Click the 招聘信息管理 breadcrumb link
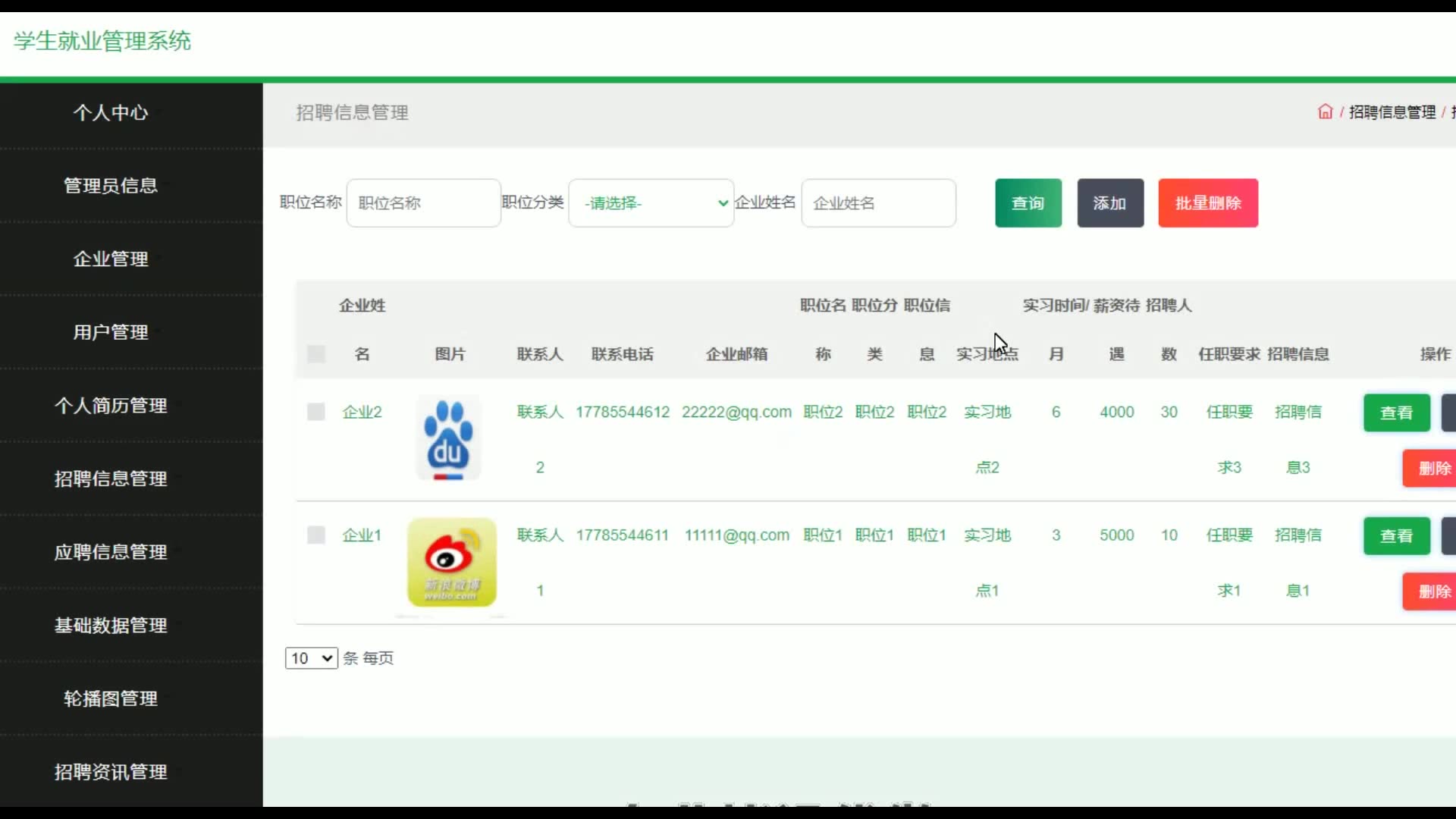The height and width of the screenshot is (819, 1456). click(x=1392, y=112)
